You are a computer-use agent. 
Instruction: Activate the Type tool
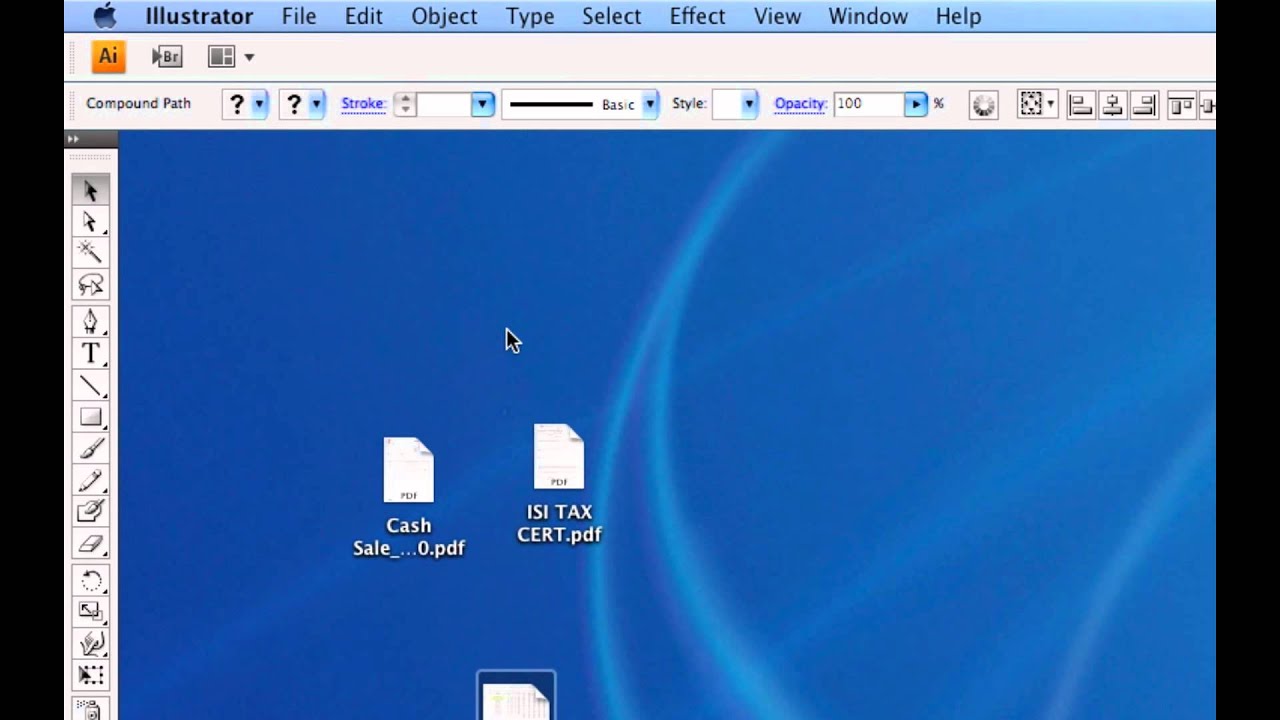coord(91,353)
